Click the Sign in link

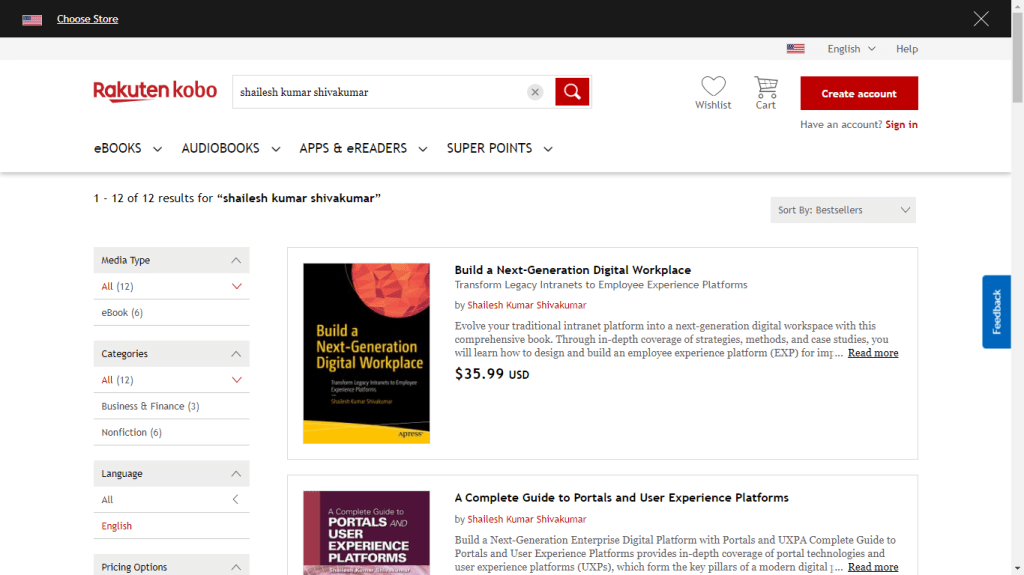(901, 125)
